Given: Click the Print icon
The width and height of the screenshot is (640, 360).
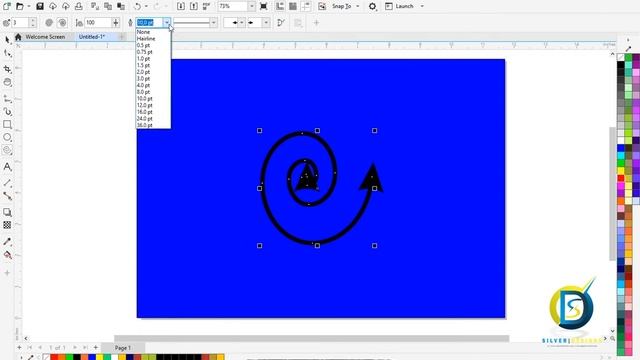Looking at the screenshot, I should pos(78,6).
